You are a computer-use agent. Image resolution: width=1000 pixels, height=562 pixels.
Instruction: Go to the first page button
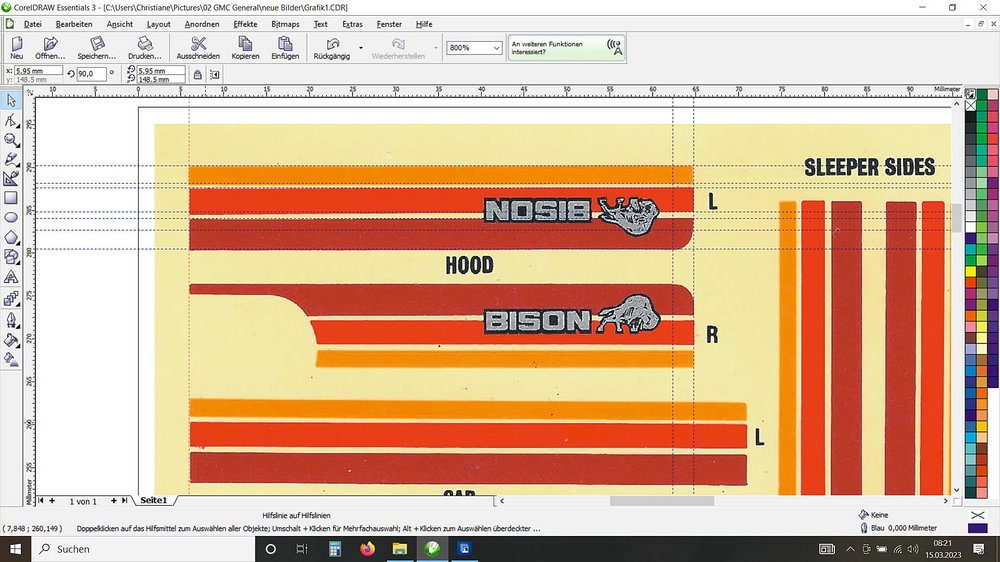[x=41, y=501]
